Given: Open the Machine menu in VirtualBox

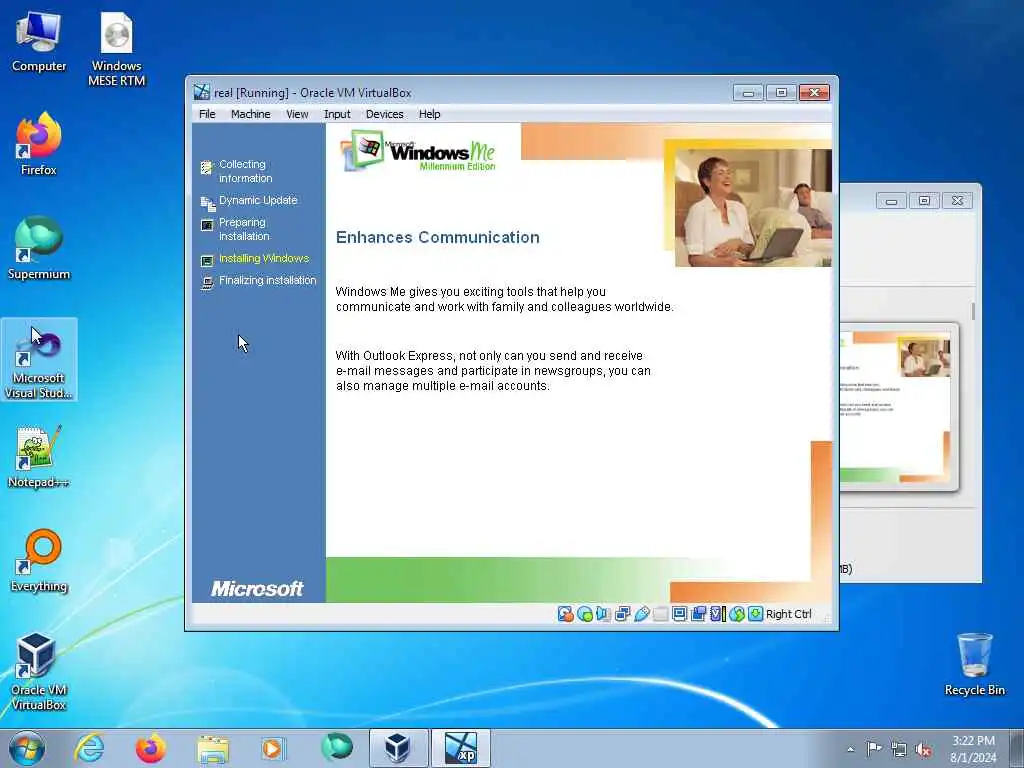Looking at the screenshot, I should [250, 114].
